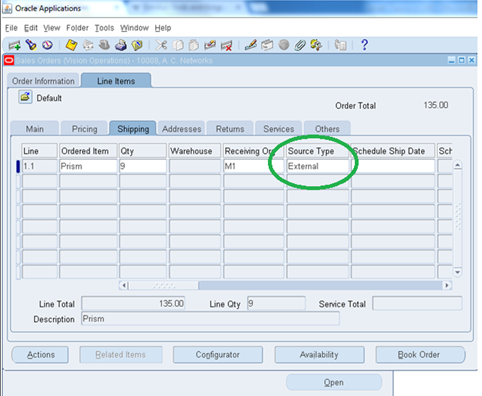Click the Line field showing 1.1

tap(39, 166)
